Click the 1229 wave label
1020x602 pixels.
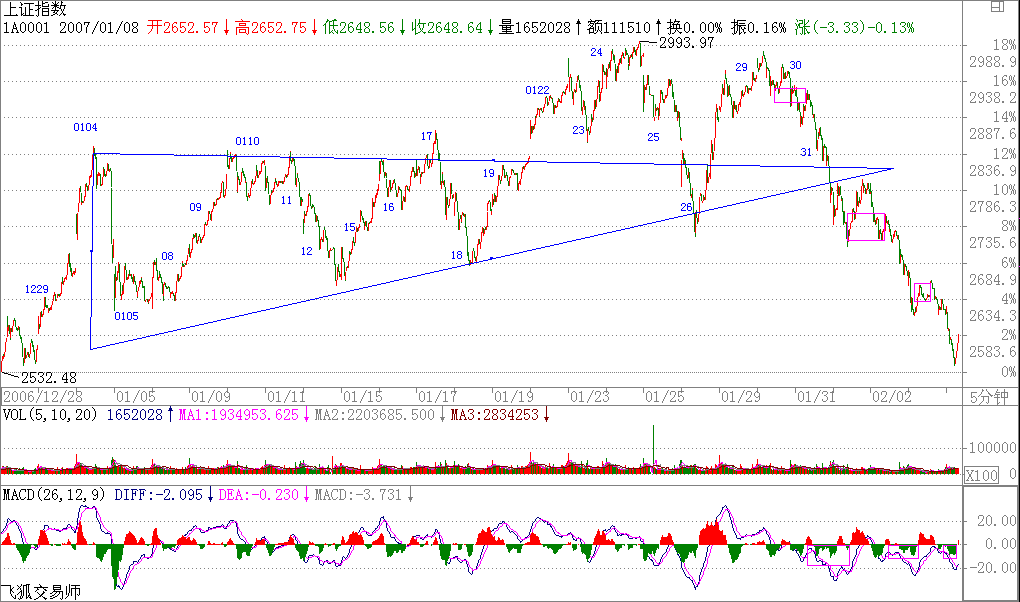[37, 289]
